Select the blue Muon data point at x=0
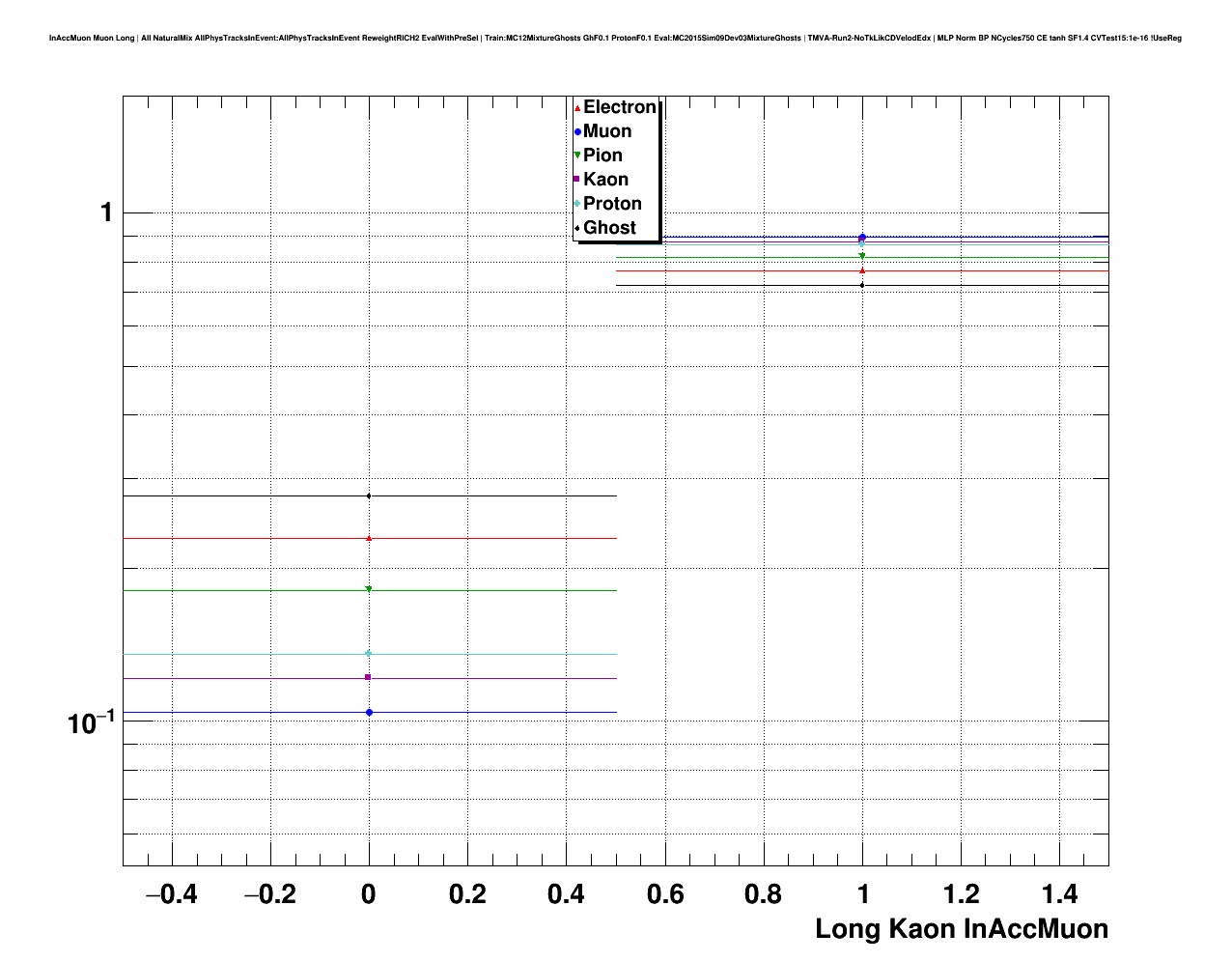This screenshot has width=1232, height=962. click(x=369, y=713)
